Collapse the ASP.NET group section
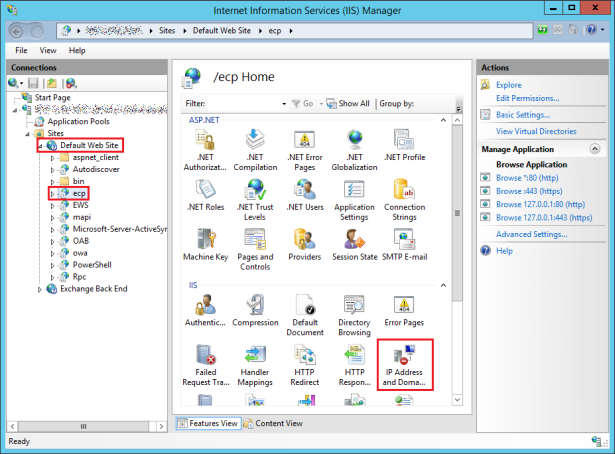Viewport: 615px width, 454px height. point(443,120)
